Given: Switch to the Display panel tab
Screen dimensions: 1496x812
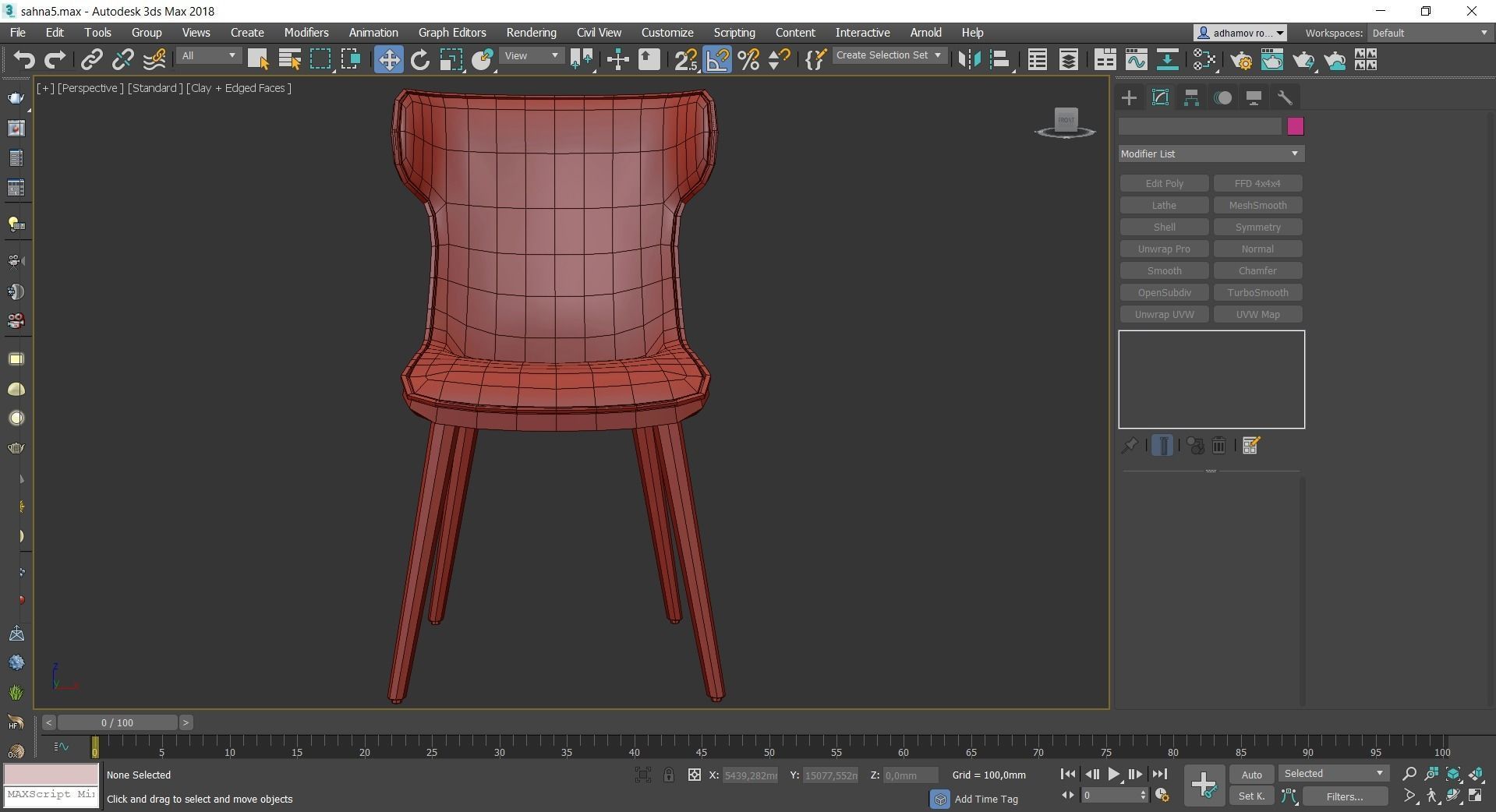Looking at the screenshot, I should click(x=1254, y=97).
